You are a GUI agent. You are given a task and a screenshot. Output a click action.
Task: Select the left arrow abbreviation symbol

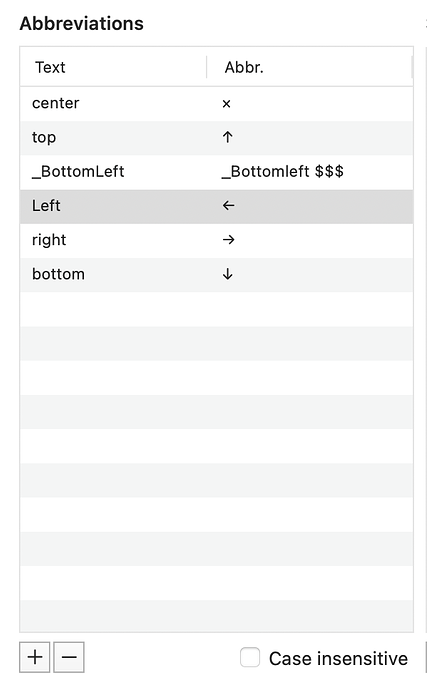pyautogui.click(x=228, y=206)
